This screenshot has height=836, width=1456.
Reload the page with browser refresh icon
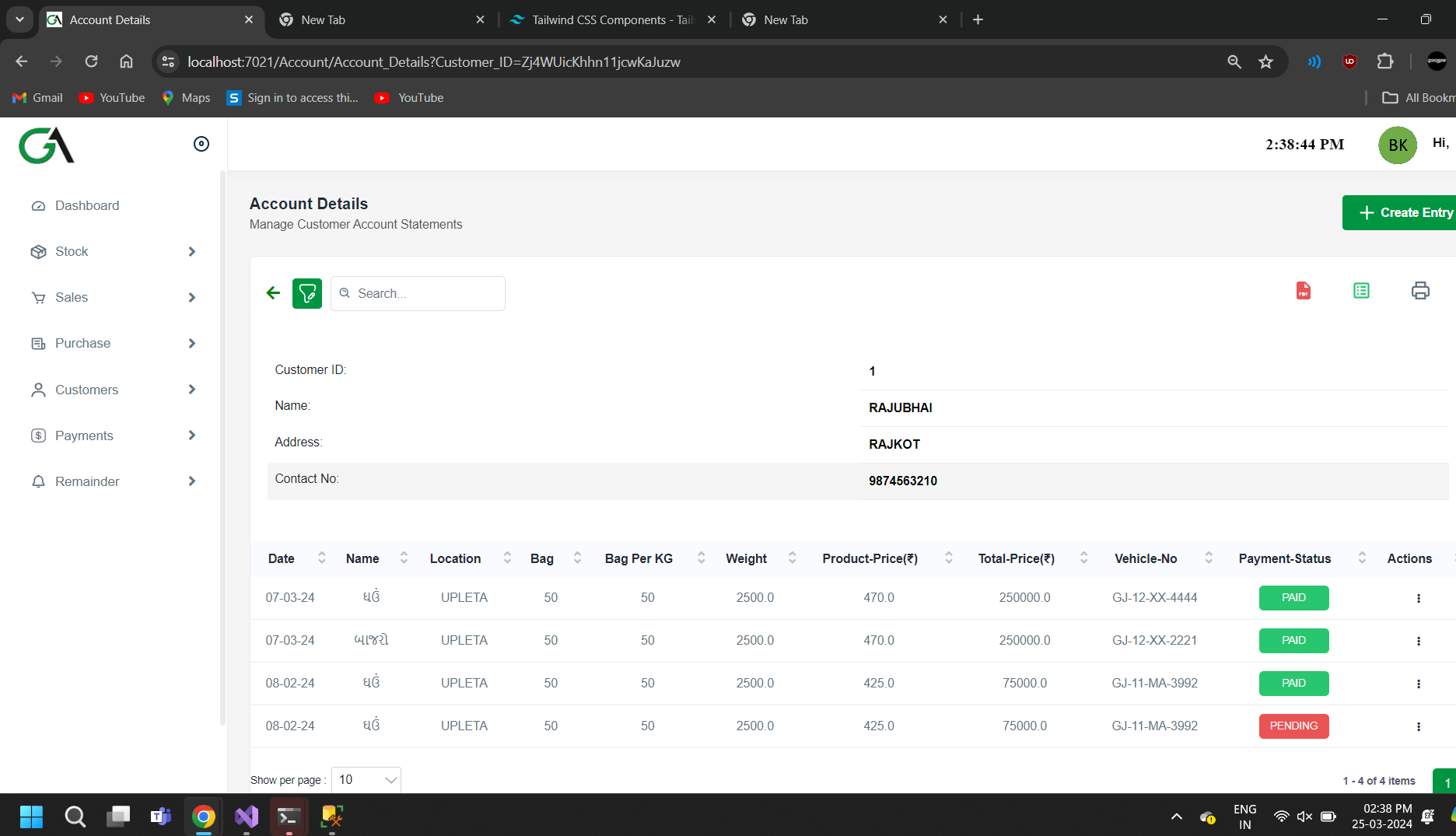pos(91,61)
